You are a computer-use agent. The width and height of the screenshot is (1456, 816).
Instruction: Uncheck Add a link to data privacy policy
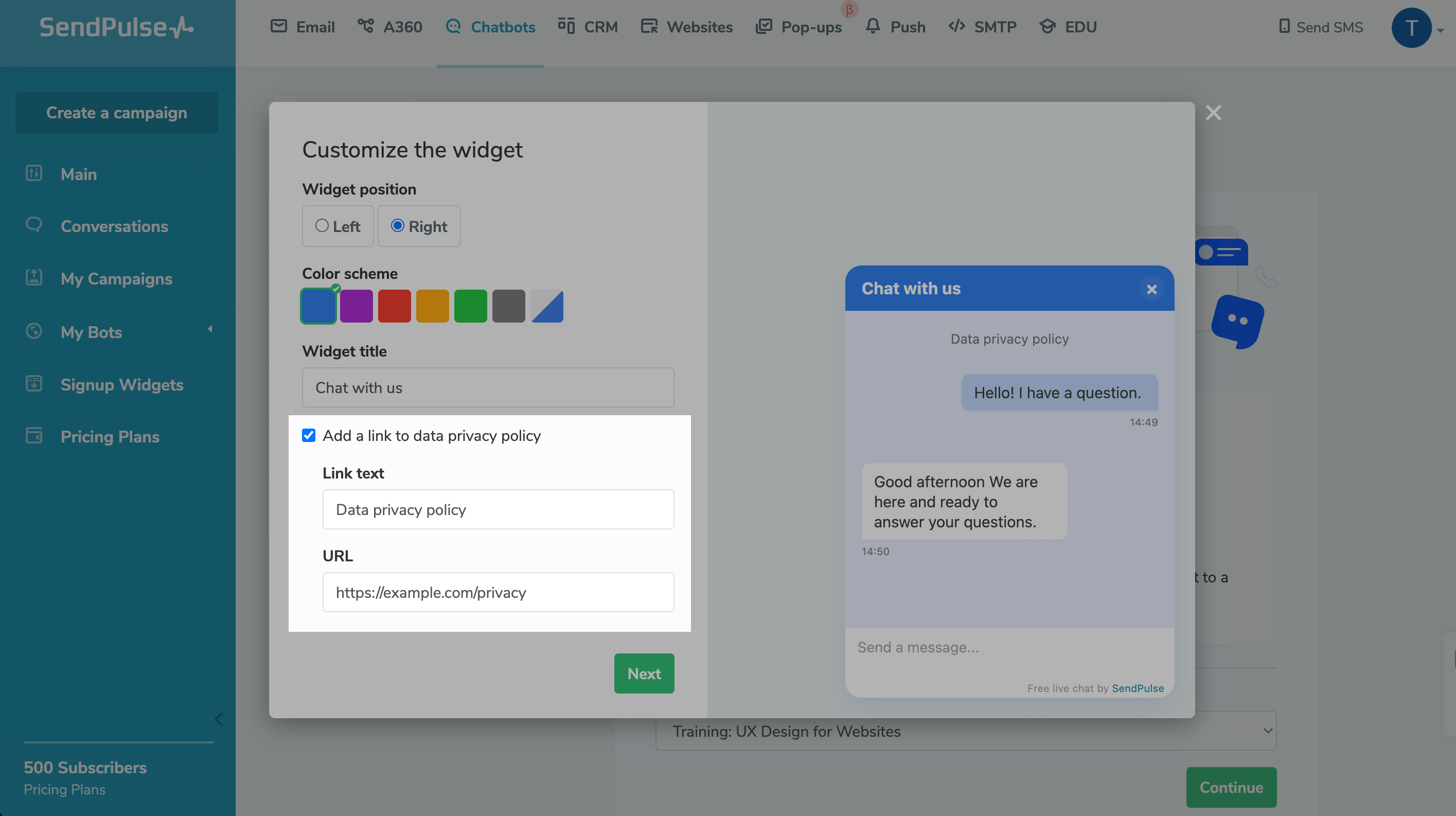[309, 435]
